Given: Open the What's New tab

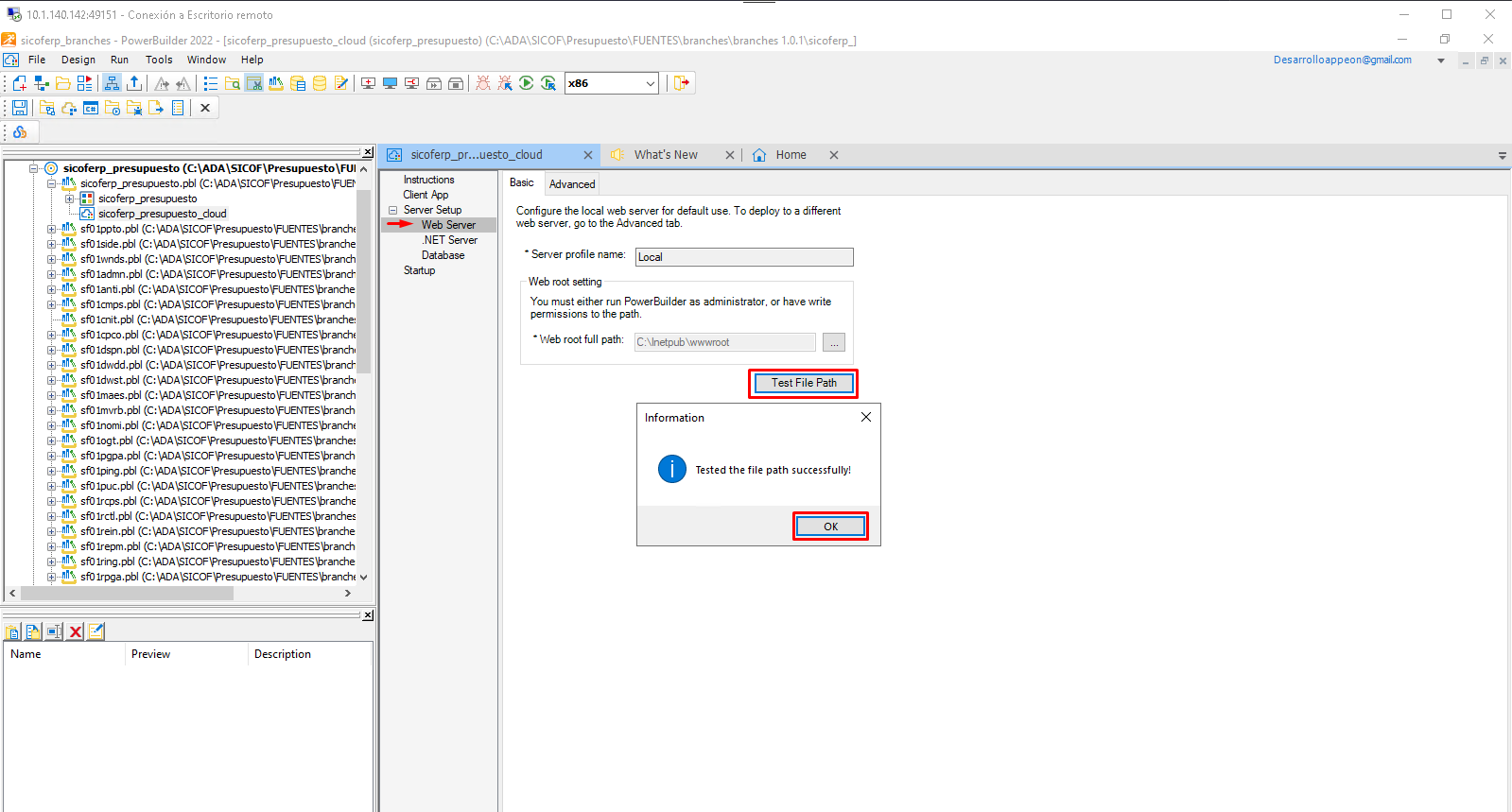Looking at the screenshot, I should point(666,155).
